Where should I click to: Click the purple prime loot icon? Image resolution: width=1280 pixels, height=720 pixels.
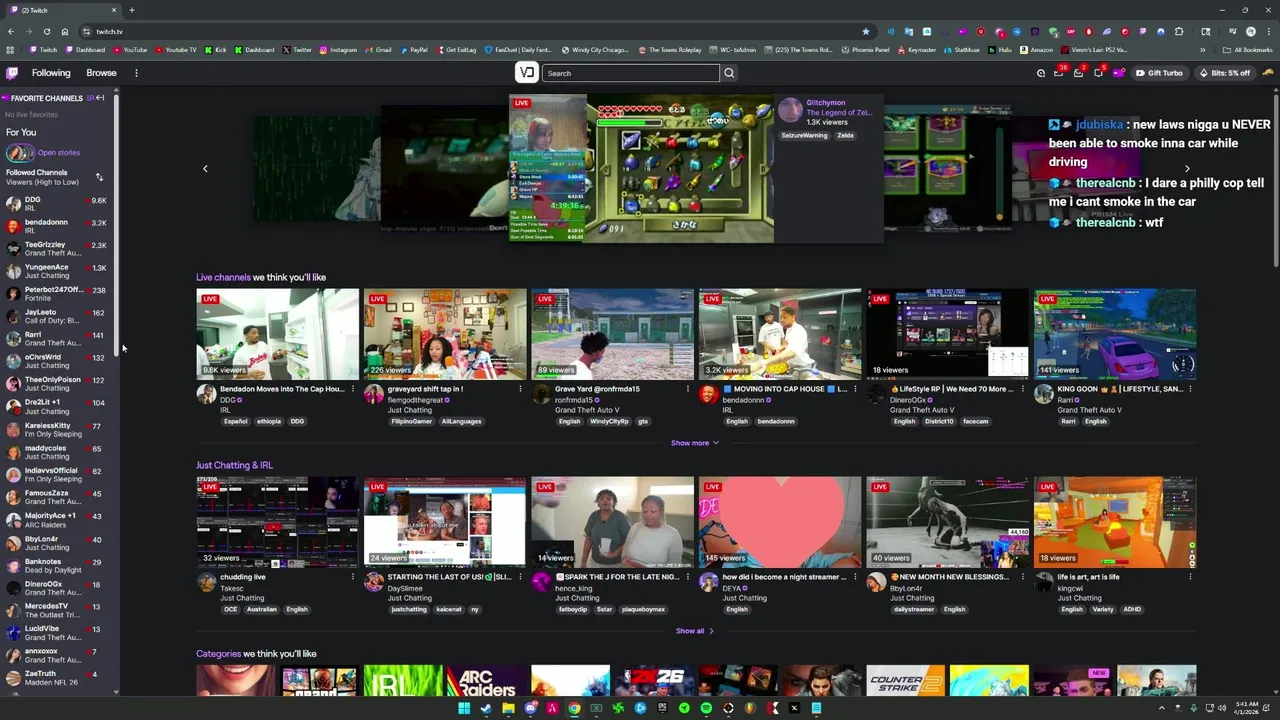tap(1118, 73)
